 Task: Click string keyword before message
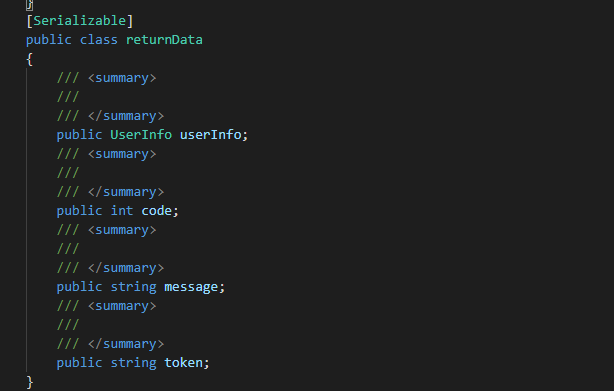(x=133, y=287)
